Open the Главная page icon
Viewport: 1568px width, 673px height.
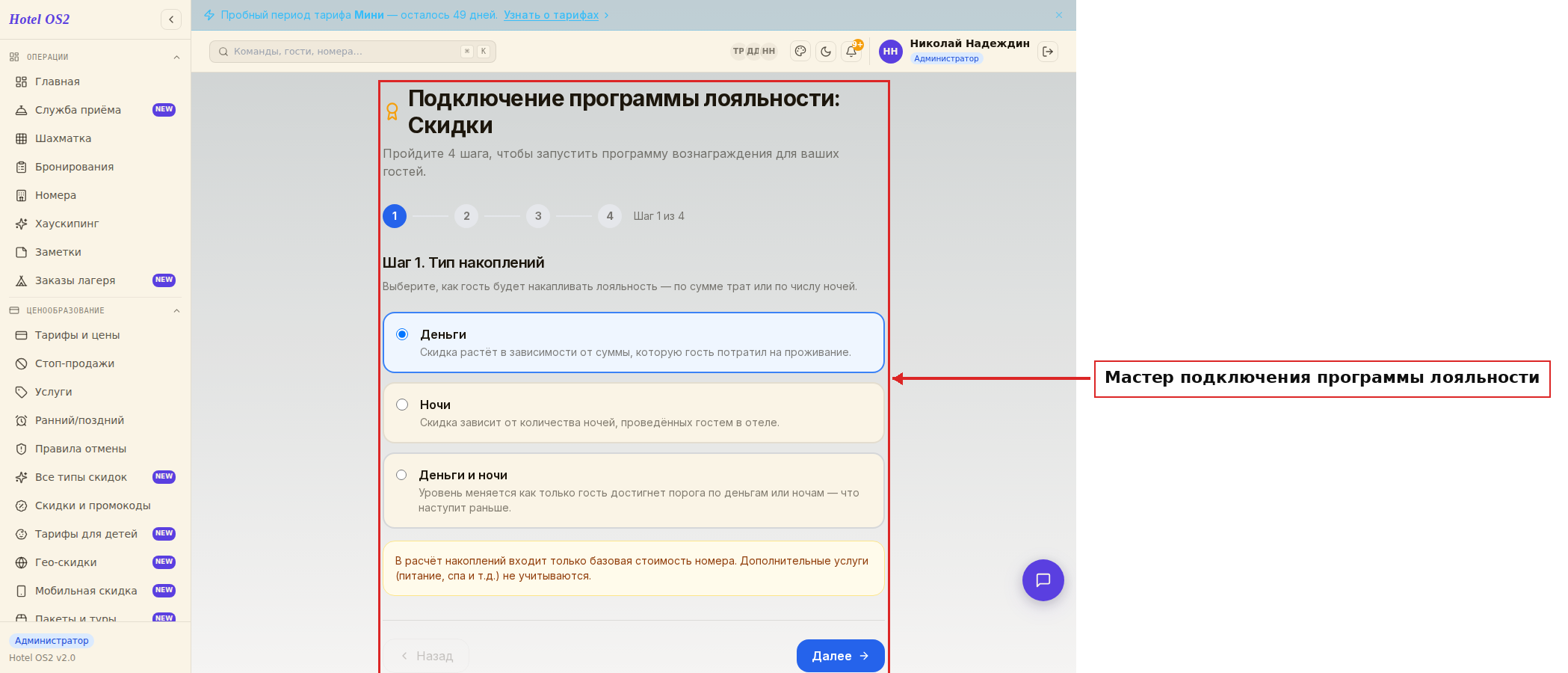21,82
